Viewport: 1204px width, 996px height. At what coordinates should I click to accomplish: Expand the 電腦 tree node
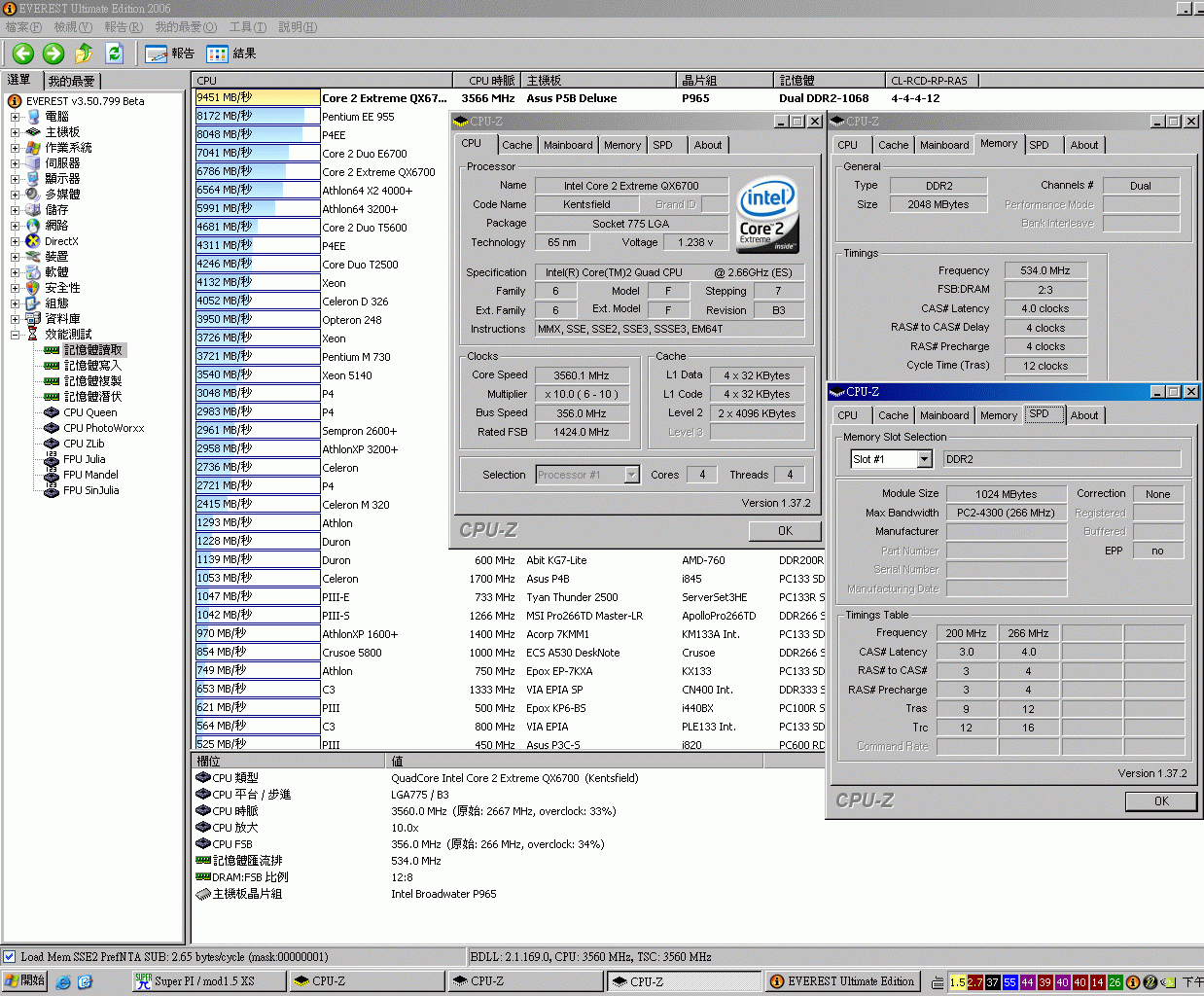[x=15, y=117]
